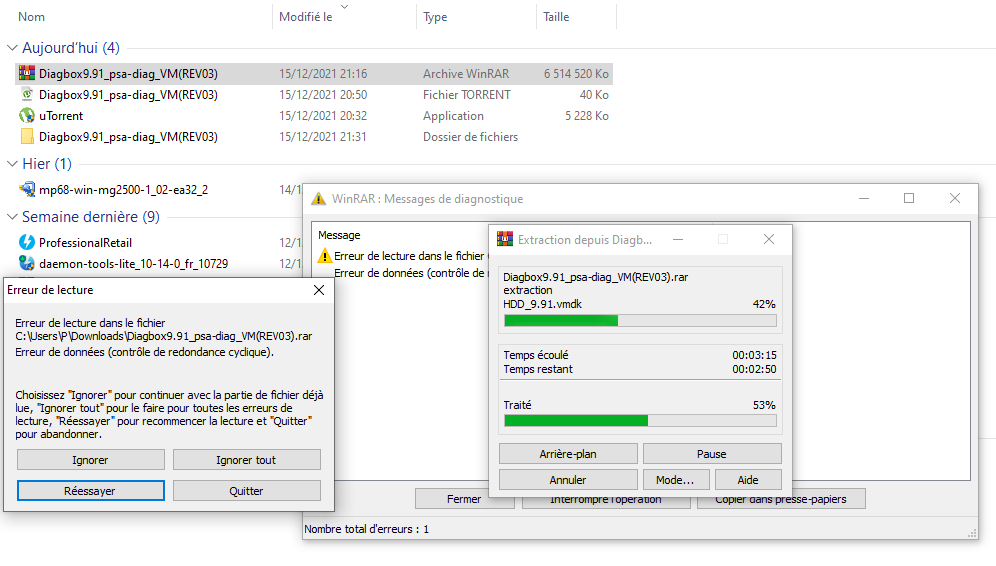This screenshot has height=566, width=996.
Task: Maximize the WinRAR diagnostic messages window
Action: (x=909, y=198)
